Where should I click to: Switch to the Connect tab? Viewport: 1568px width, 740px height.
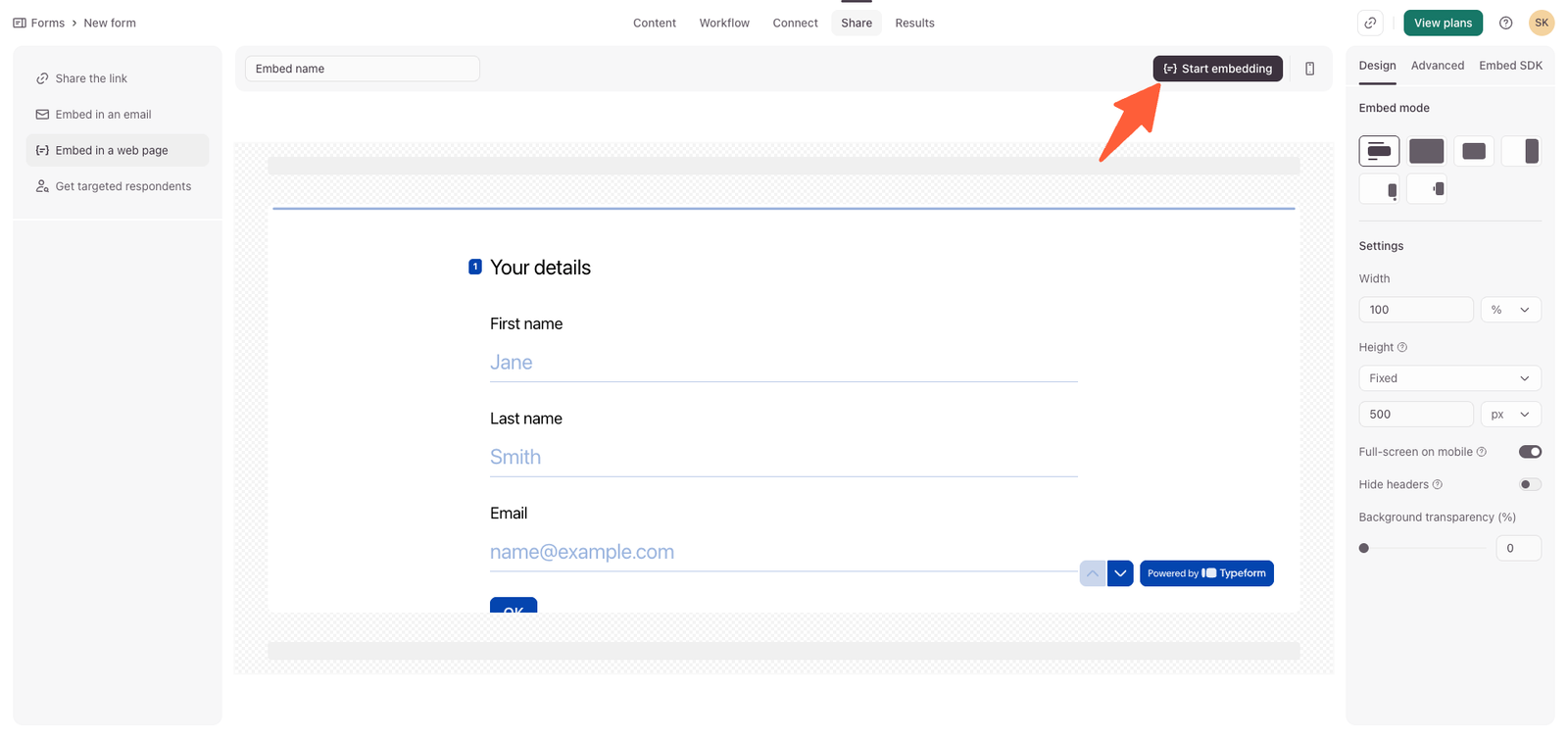click(x=795, y=23)
